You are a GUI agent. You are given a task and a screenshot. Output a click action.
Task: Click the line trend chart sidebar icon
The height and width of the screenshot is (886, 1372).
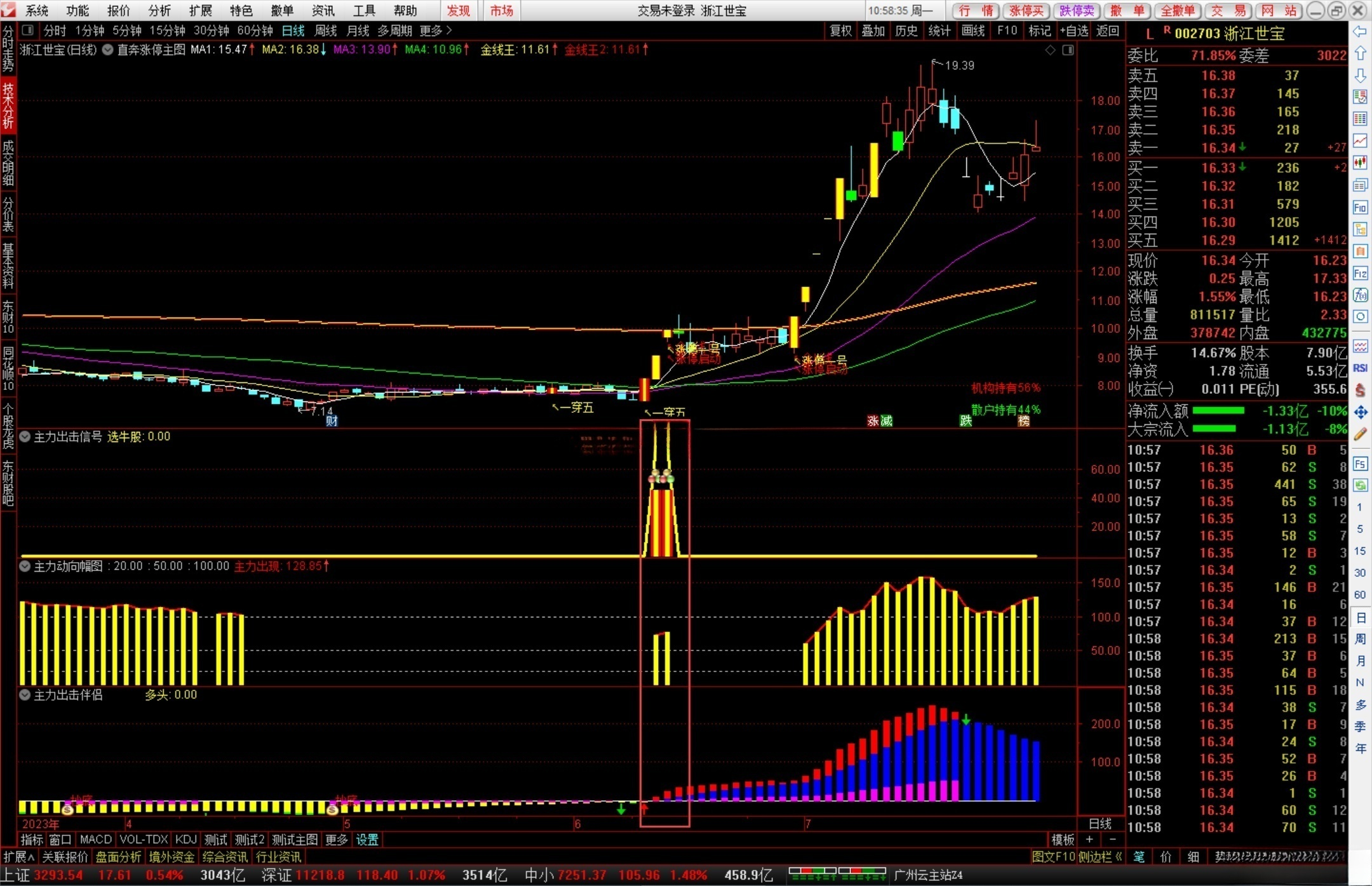(x=1360, y=140)
